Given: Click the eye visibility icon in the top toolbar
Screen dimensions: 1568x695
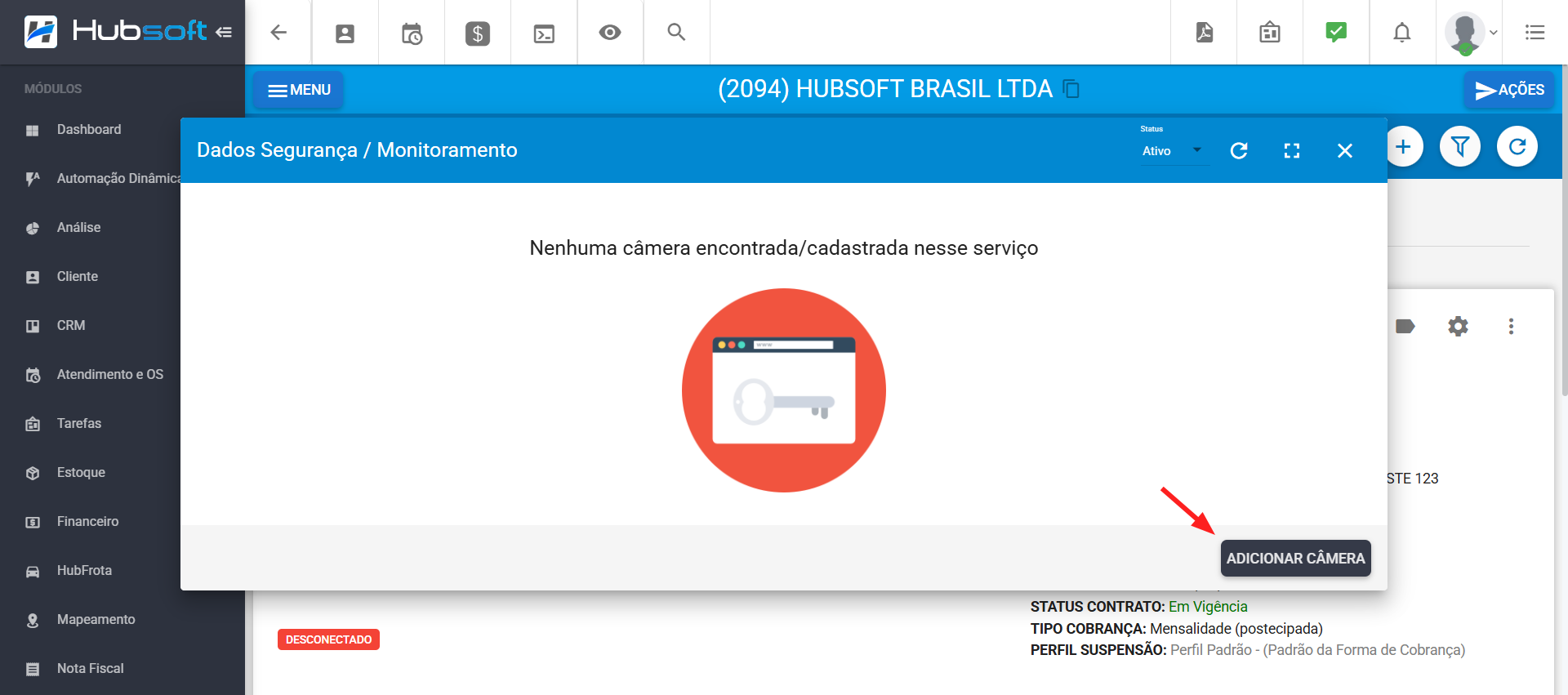Looking at the screenshot, I should pos(610,33).
